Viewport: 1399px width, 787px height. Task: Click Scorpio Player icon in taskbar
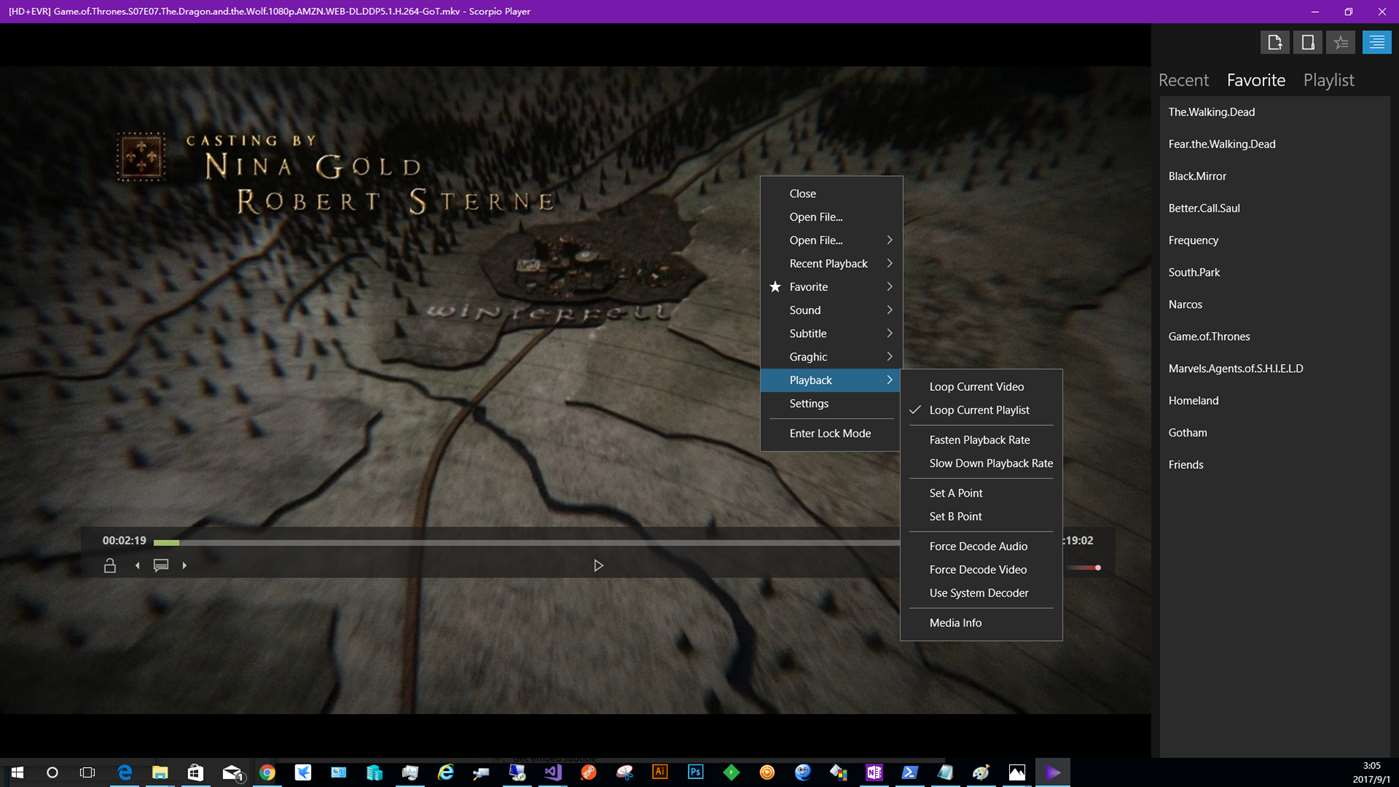click(1053, 772)
